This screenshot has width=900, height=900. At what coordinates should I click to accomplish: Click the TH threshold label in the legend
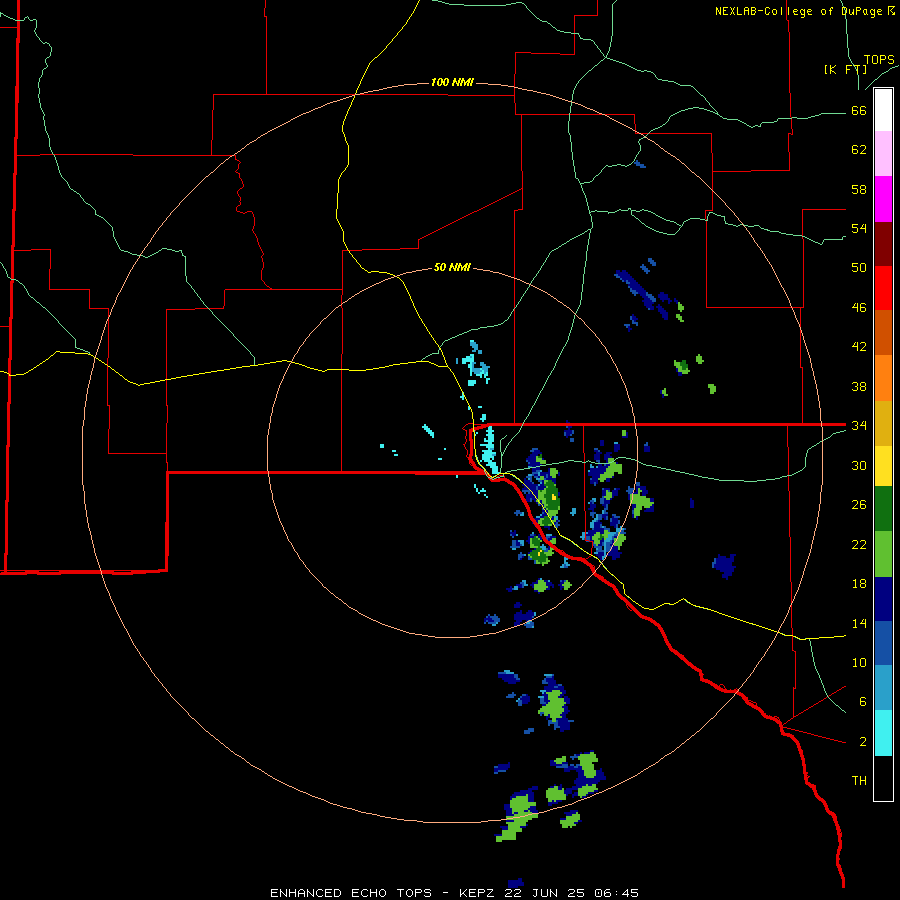(859, 780)
